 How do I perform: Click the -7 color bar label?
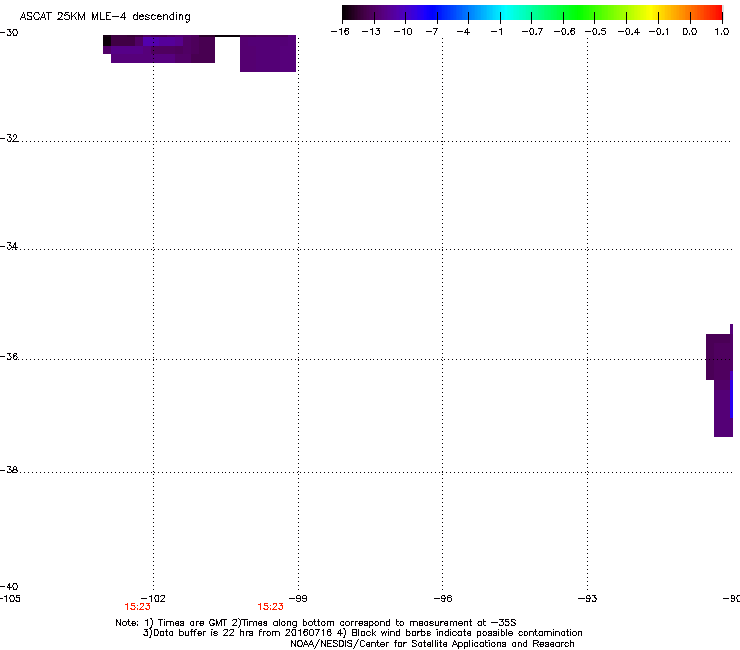coord(432,32)
